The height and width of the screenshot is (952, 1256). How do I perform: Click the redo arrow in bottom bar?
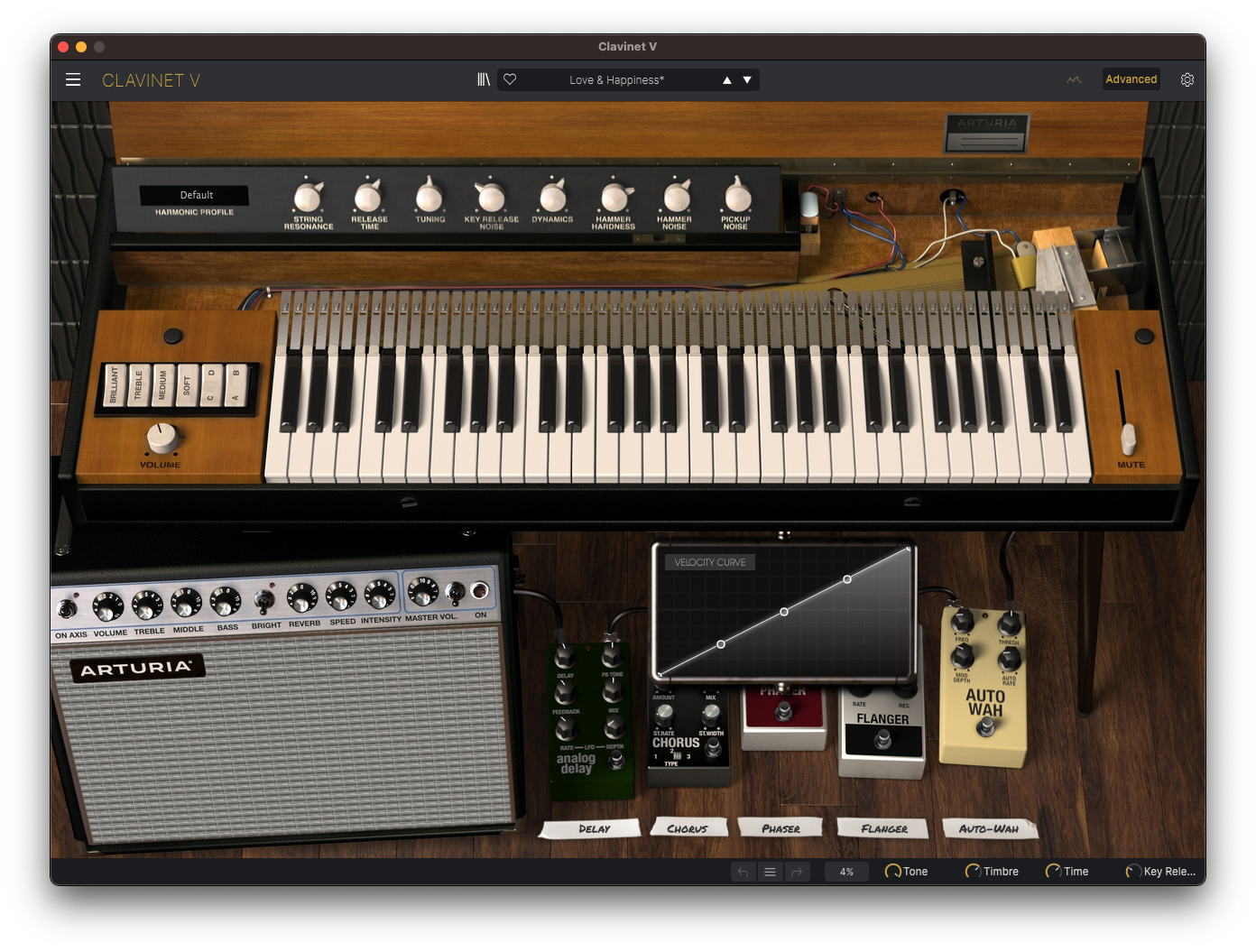tap(797, 872)
